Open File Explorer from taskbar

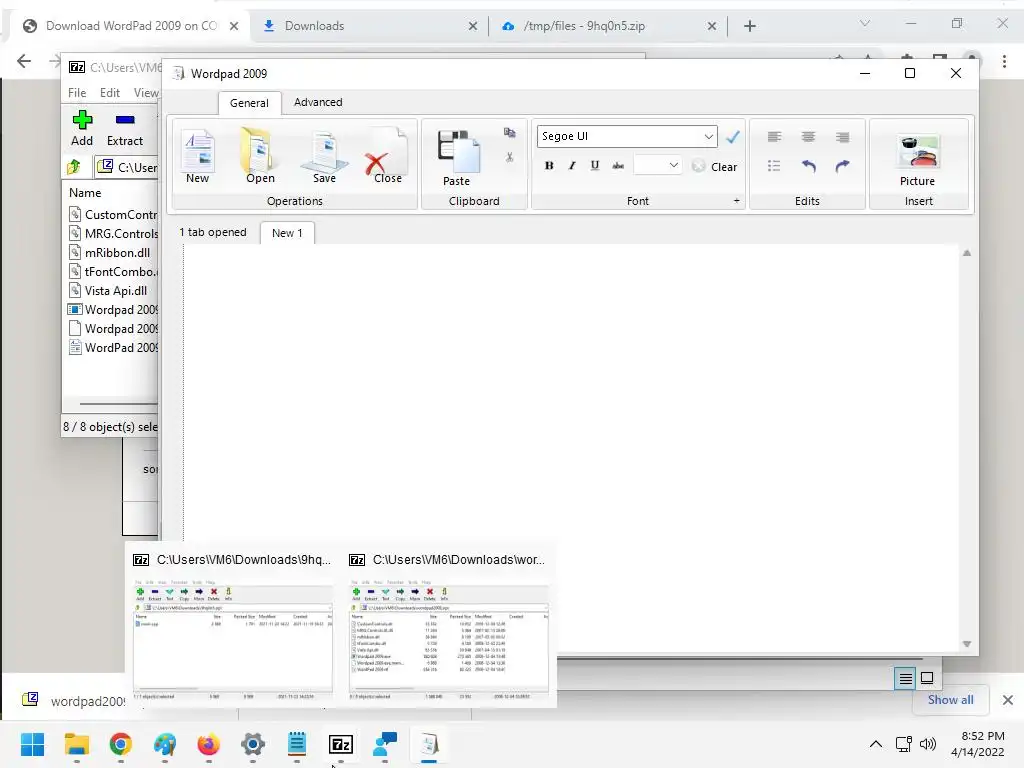[76, 744]
